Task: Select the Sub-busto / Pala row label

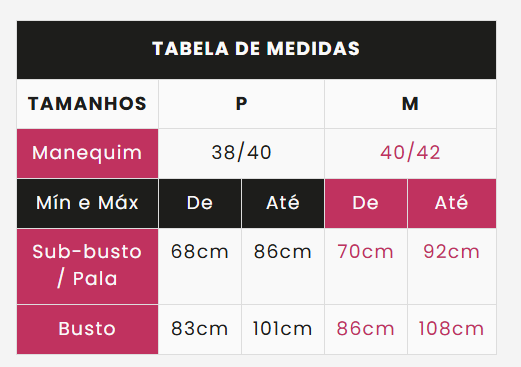Action: tap(87, 266)
